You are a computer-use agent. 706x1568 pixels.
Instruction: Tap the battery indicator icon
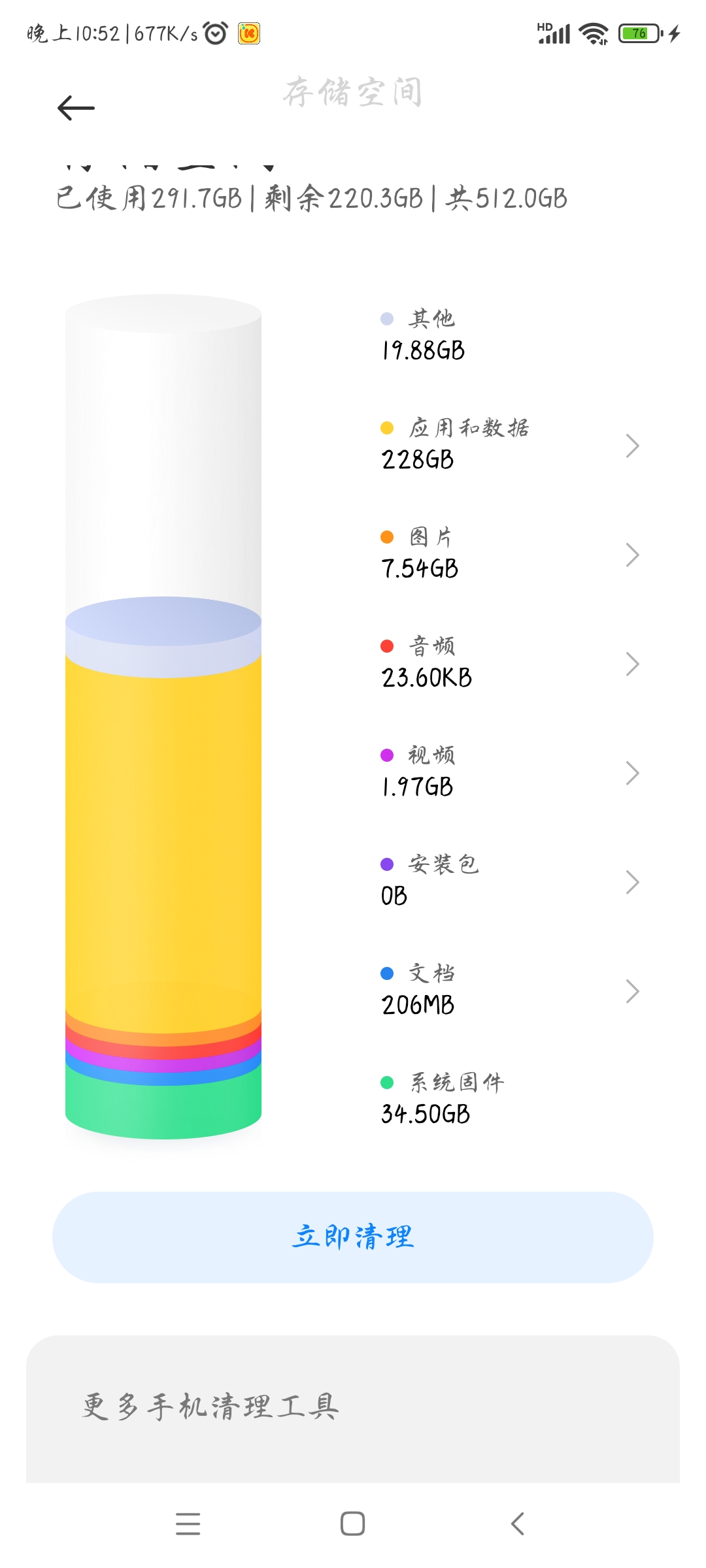(641, 33)
